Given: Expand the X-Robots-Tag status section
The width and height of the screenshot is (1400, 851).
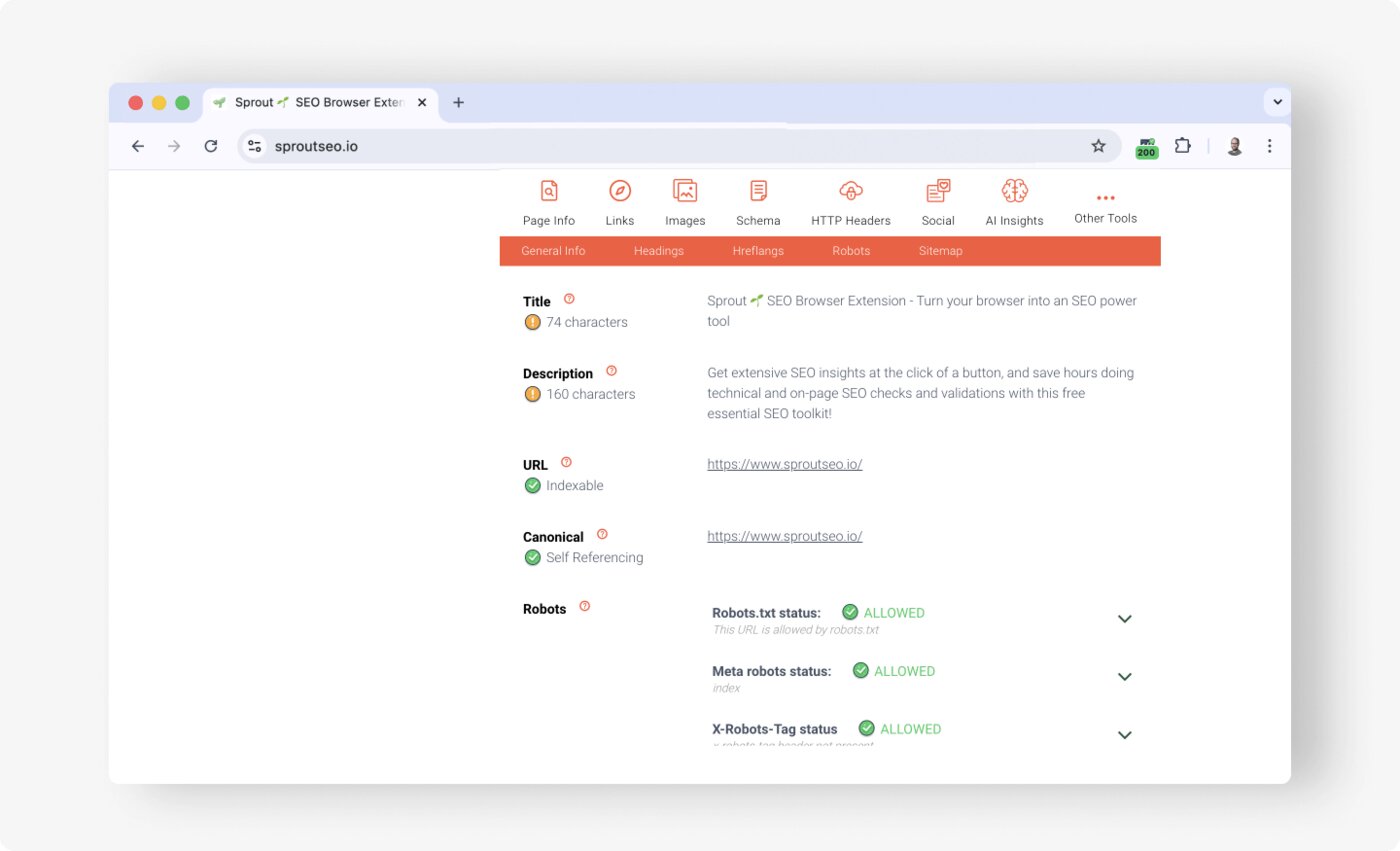Looking at the screenshot, I should (1124, 734).
